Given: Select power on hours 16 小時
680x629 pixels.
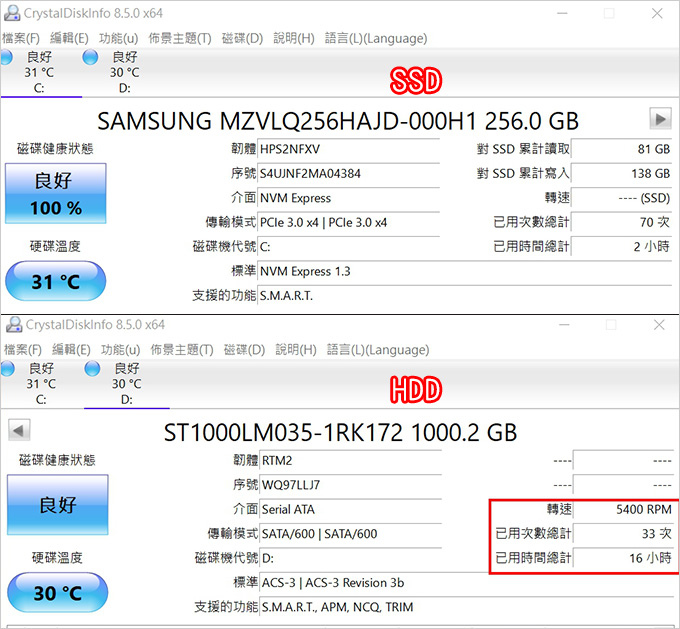Looking at the screenshot, I should (x=623, y=558).
